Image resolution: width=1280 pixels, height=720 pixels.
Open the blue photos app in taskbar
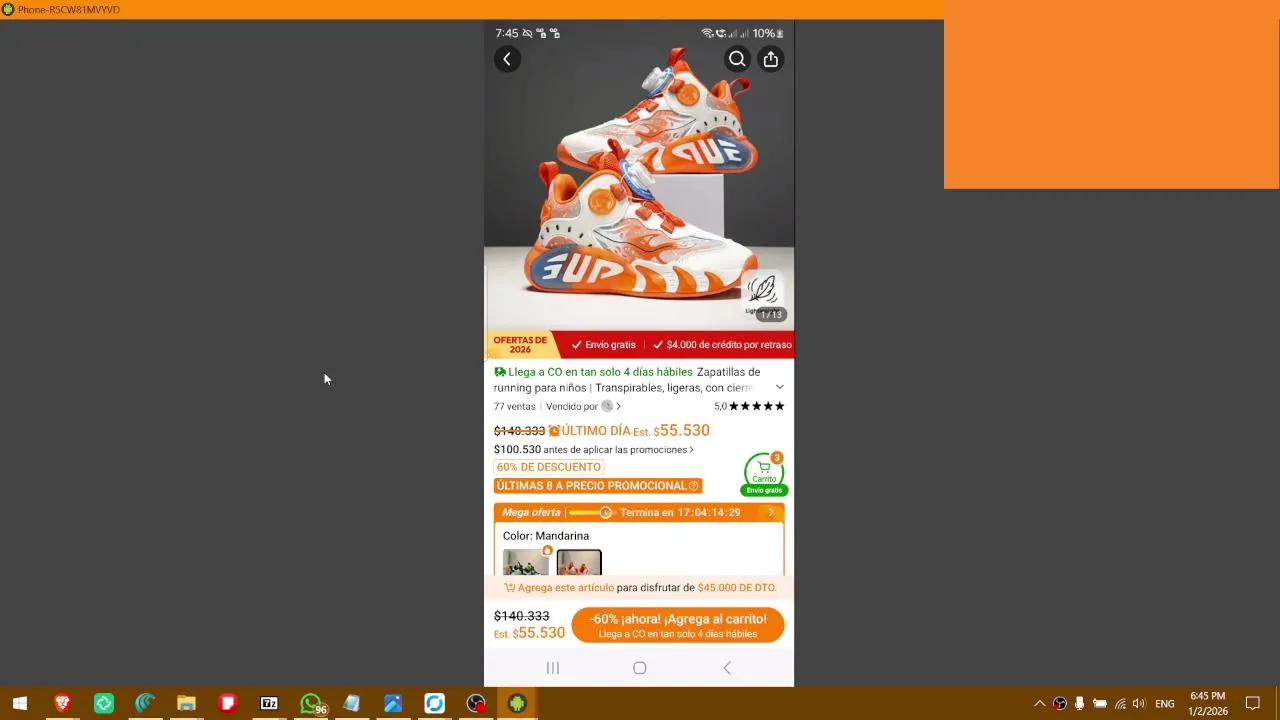(393, 703)
